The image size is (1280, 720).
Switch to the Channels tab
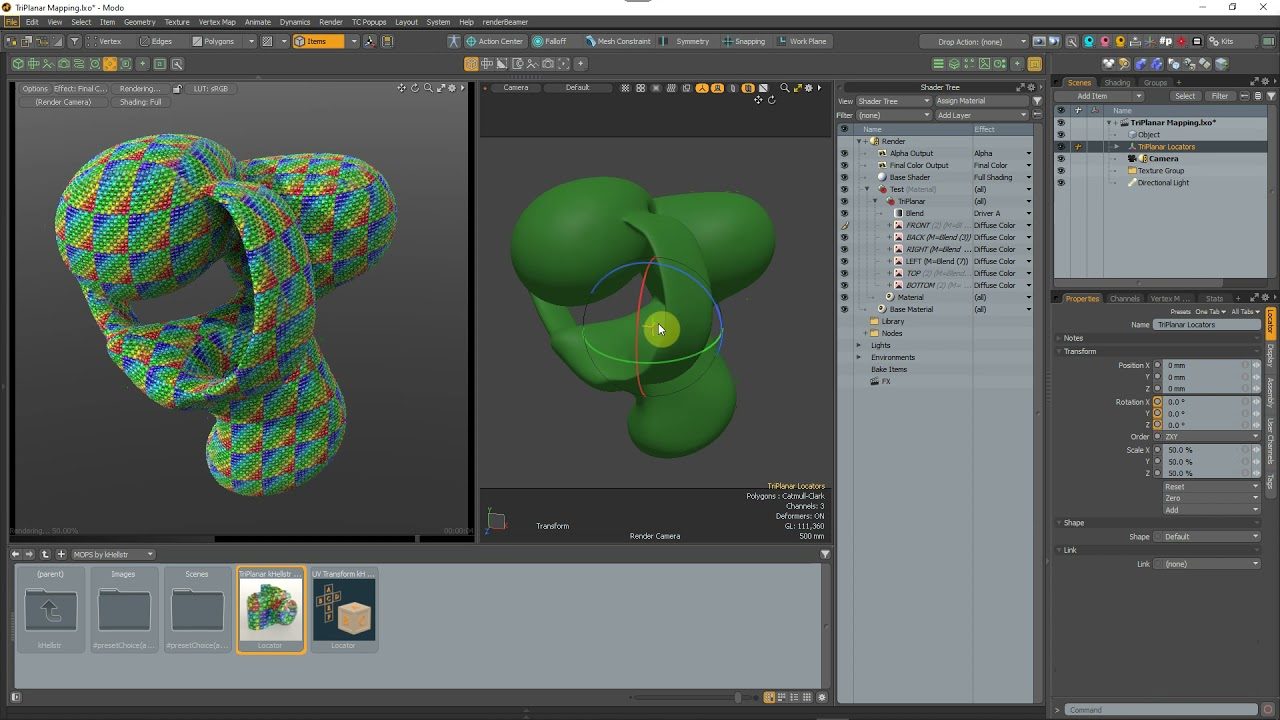coord(1124,298)
